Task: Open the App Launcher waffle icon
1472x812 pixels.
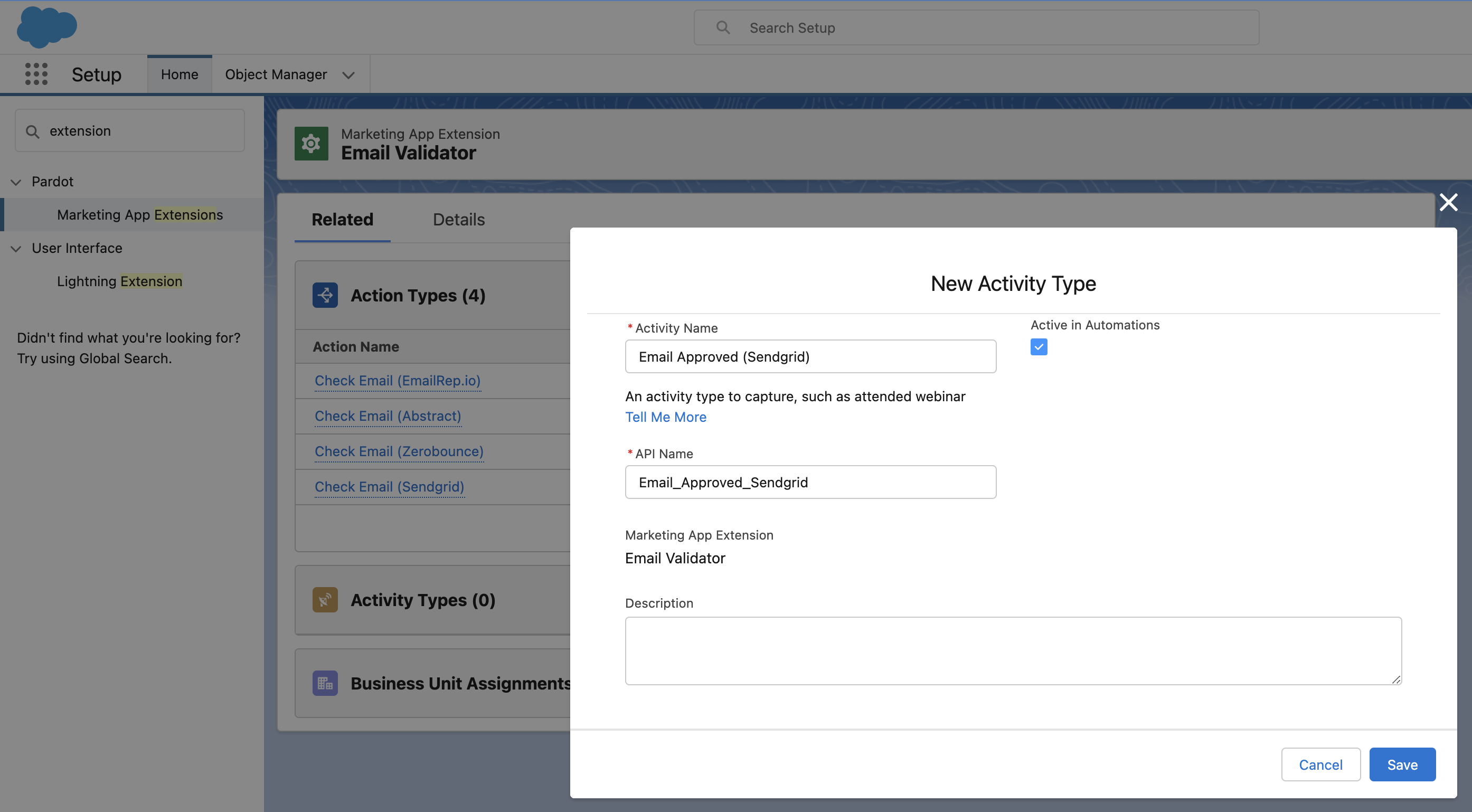Action: (x=36, y=74)
